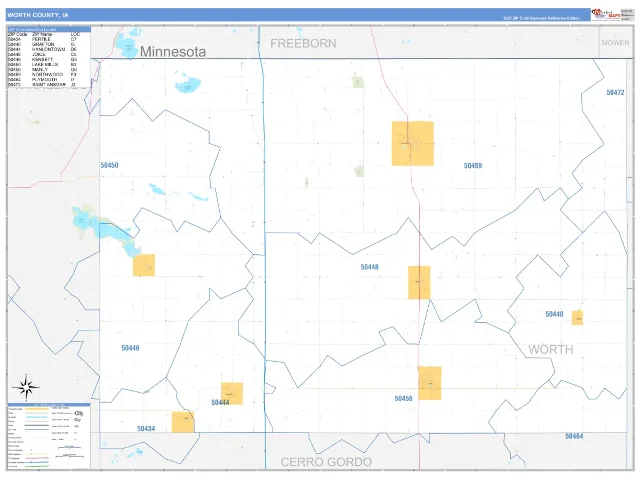Screen dimensions: 640x480
Task: Select the orange city square beside 50456
Action: tap(430, 383)
